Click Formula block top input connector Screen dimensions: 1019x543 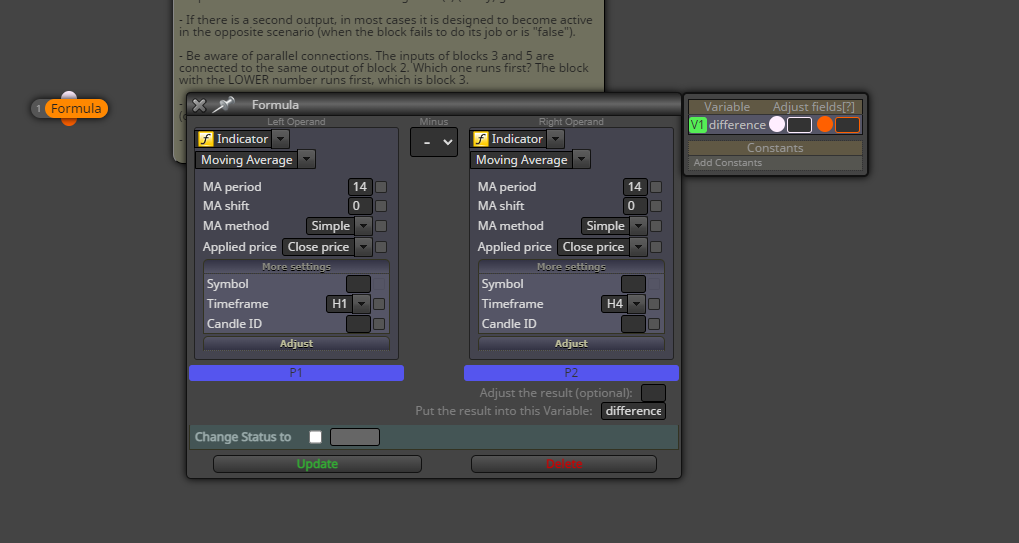click(69, 96)
